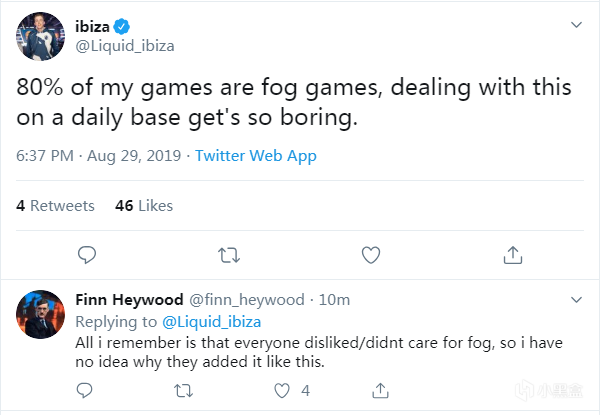600x415 pixels.
Task: Like ibiza's main tweet
Action: click(371, 253)
